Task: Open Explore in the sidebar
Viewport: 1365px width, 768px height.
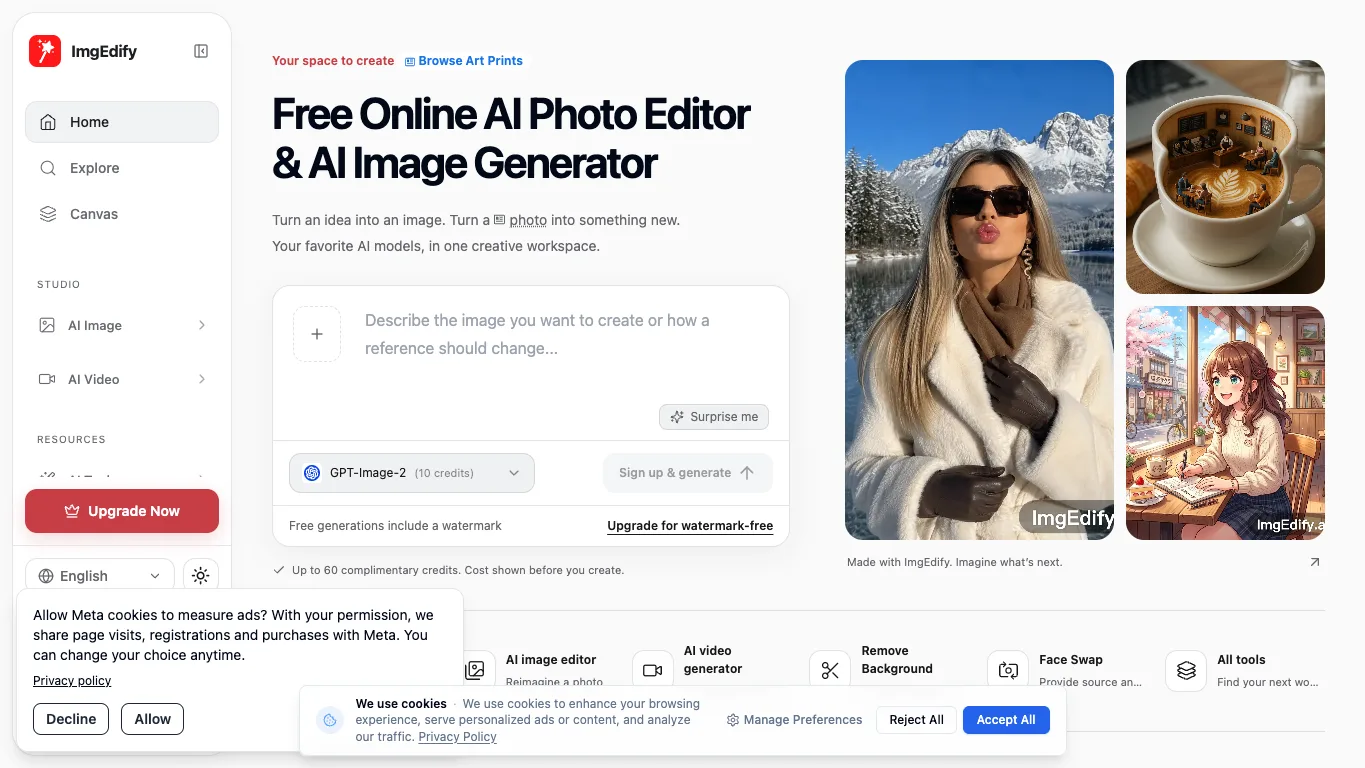Action: pos(122,168)
